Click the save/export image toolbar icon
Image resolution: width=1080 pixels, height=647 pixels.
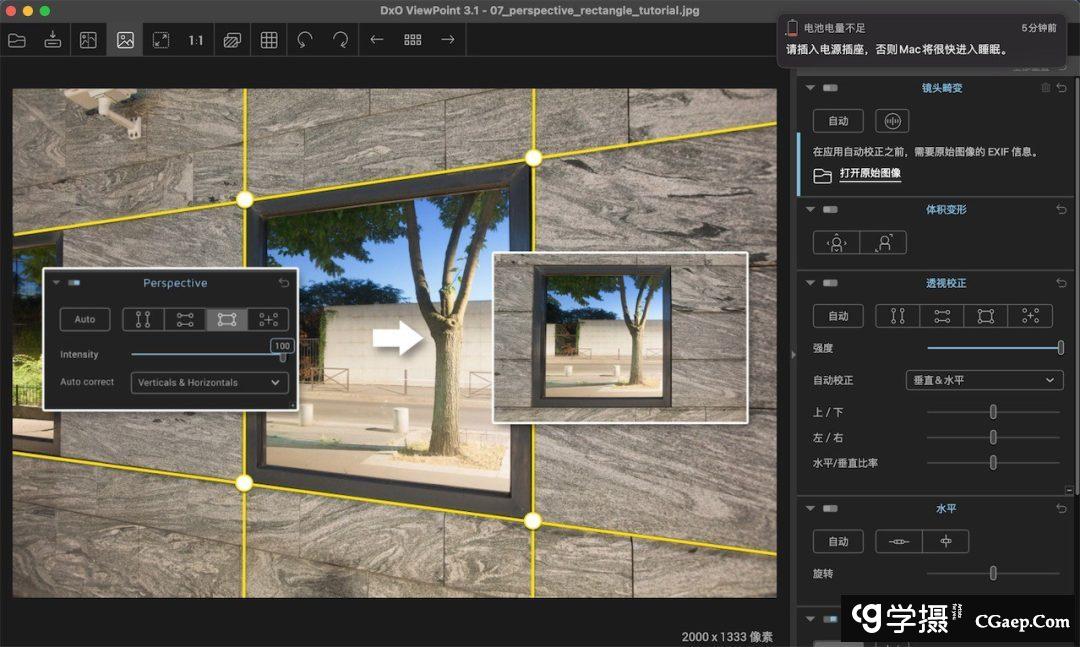(53, 40)
